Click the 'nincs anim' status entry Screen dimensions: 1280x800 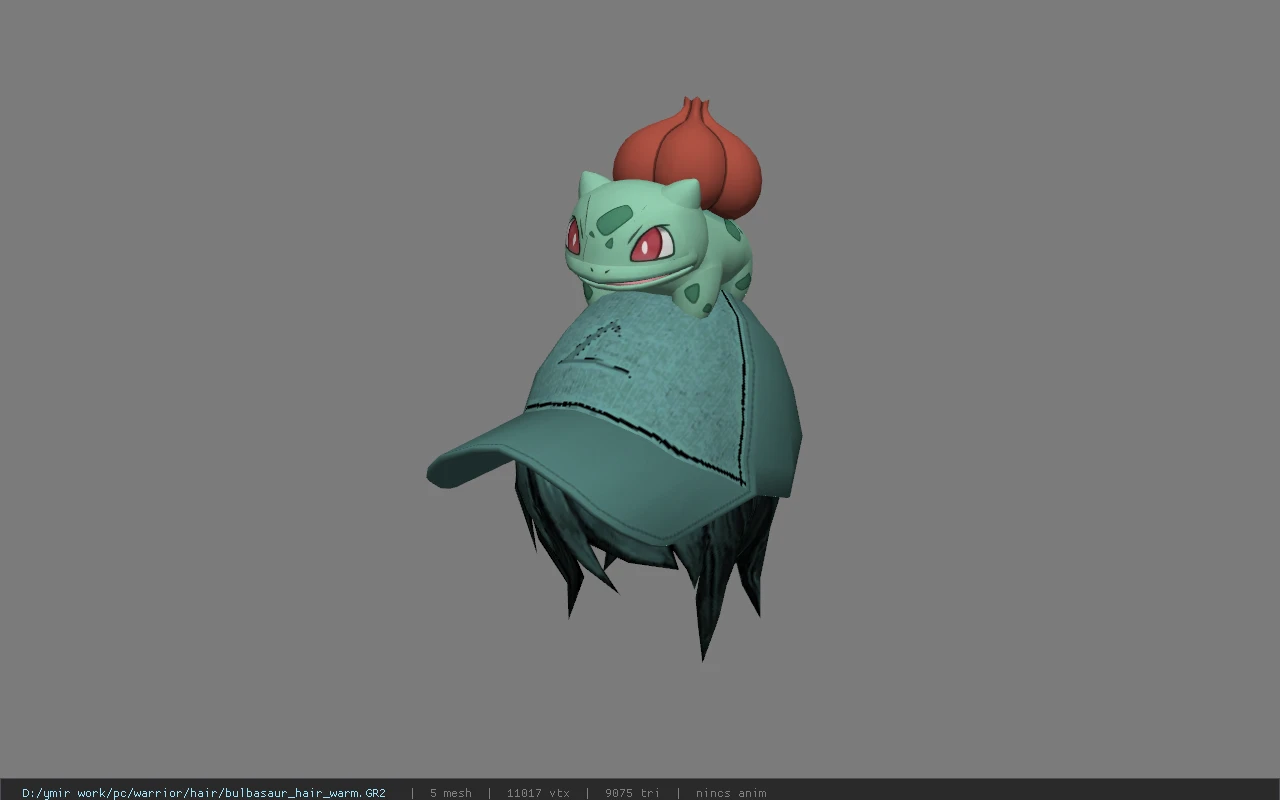(731, 793)
